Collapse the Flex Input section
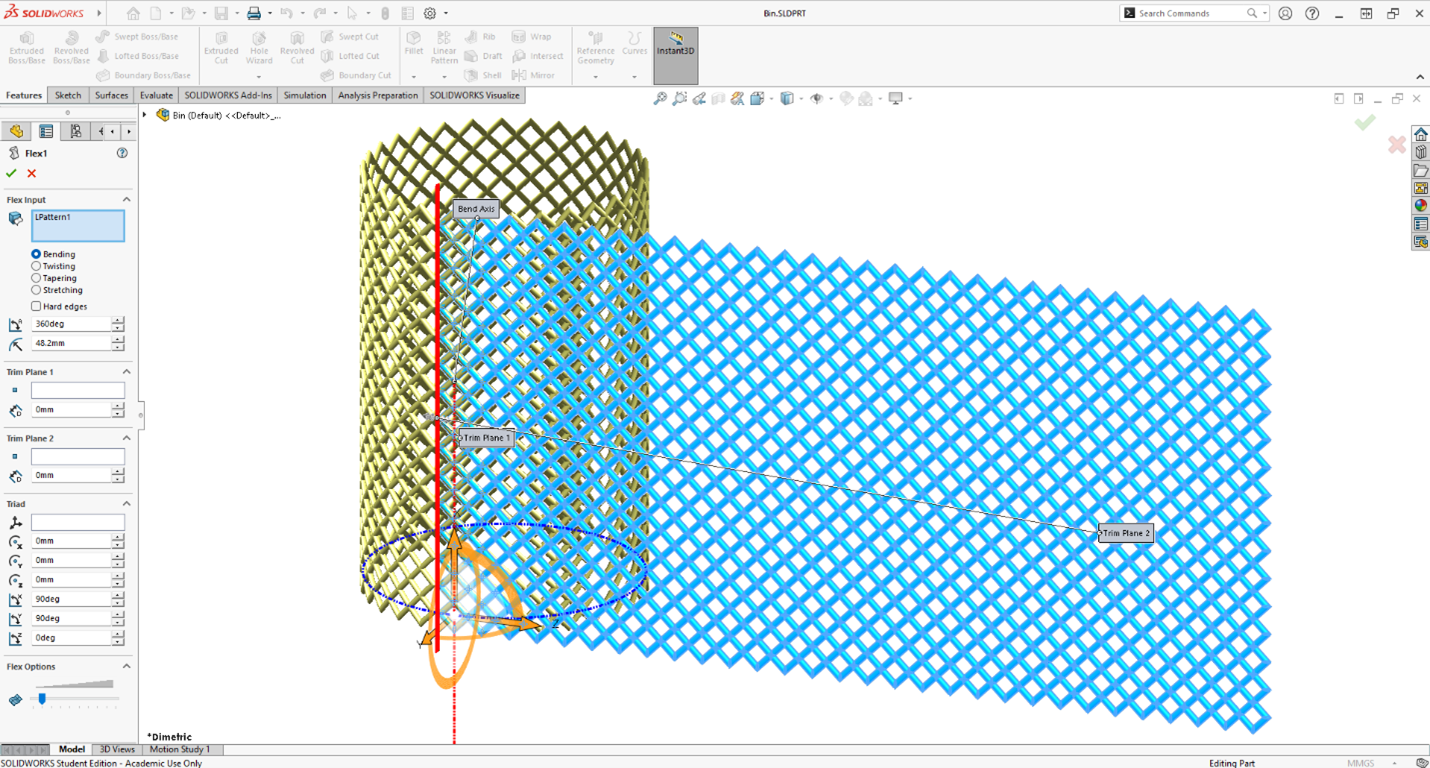 point(126,200)
